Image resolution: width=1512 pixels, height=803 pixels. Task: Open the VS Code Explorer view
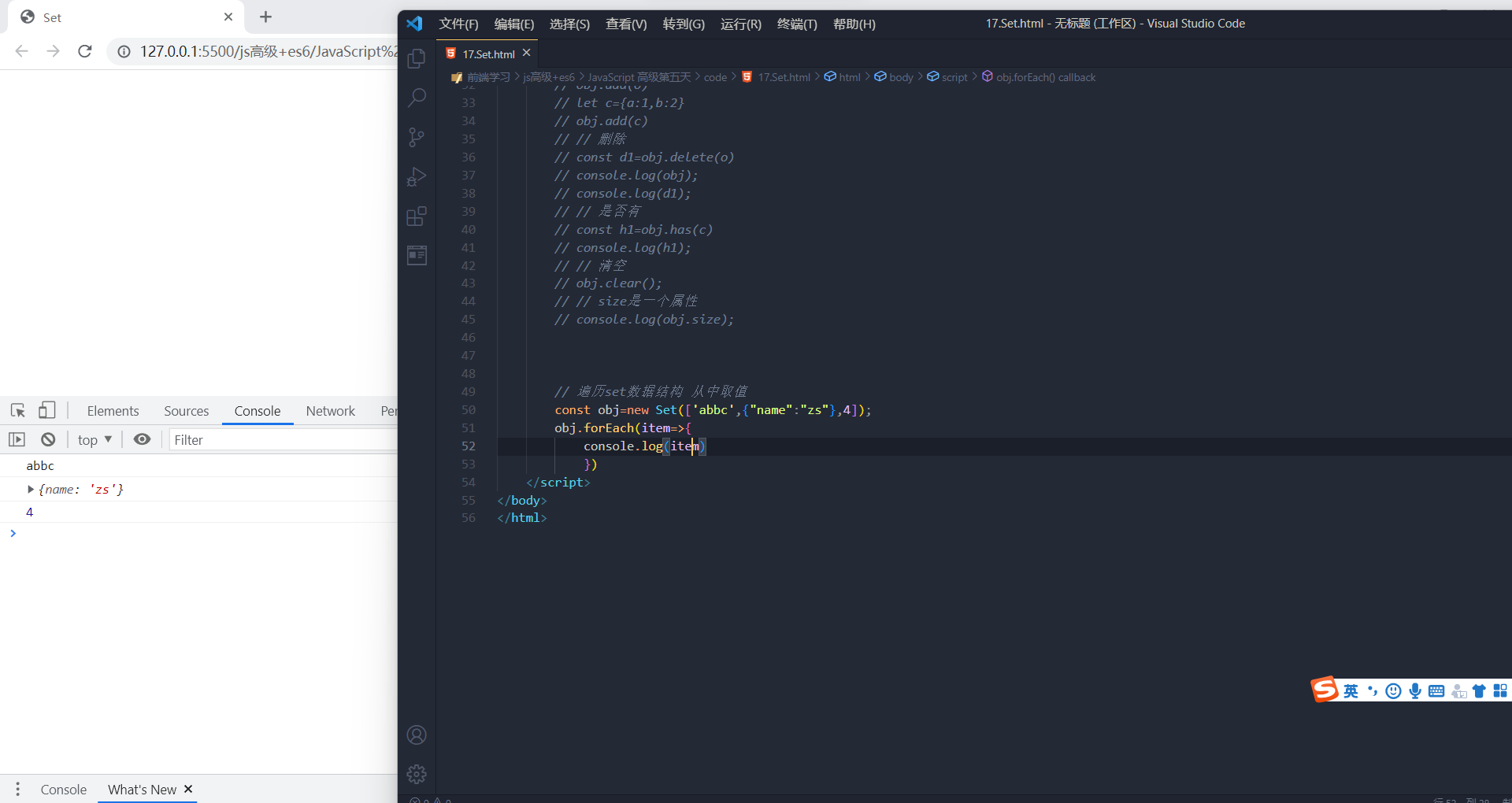[x=417, y=58]
